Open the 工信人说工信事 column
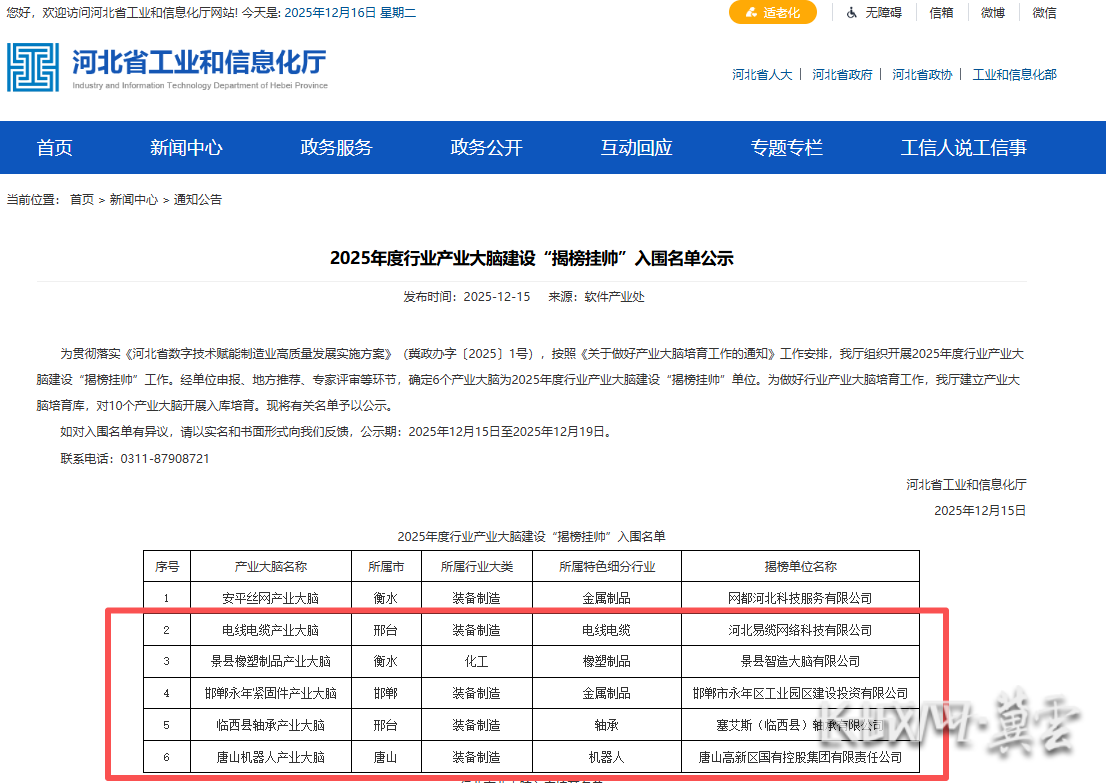 pyautogui.click(x=962, y=147)
